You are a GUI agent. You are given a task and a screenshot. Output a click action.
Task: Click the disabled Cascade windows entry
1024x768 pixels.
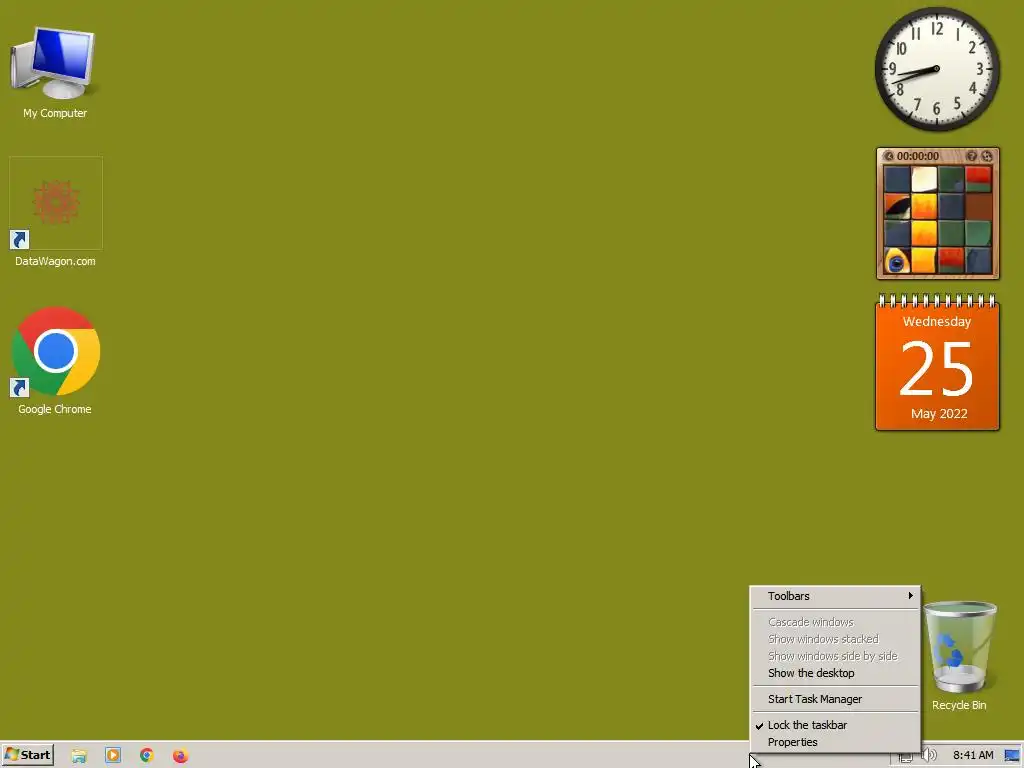tap(835, 622)
